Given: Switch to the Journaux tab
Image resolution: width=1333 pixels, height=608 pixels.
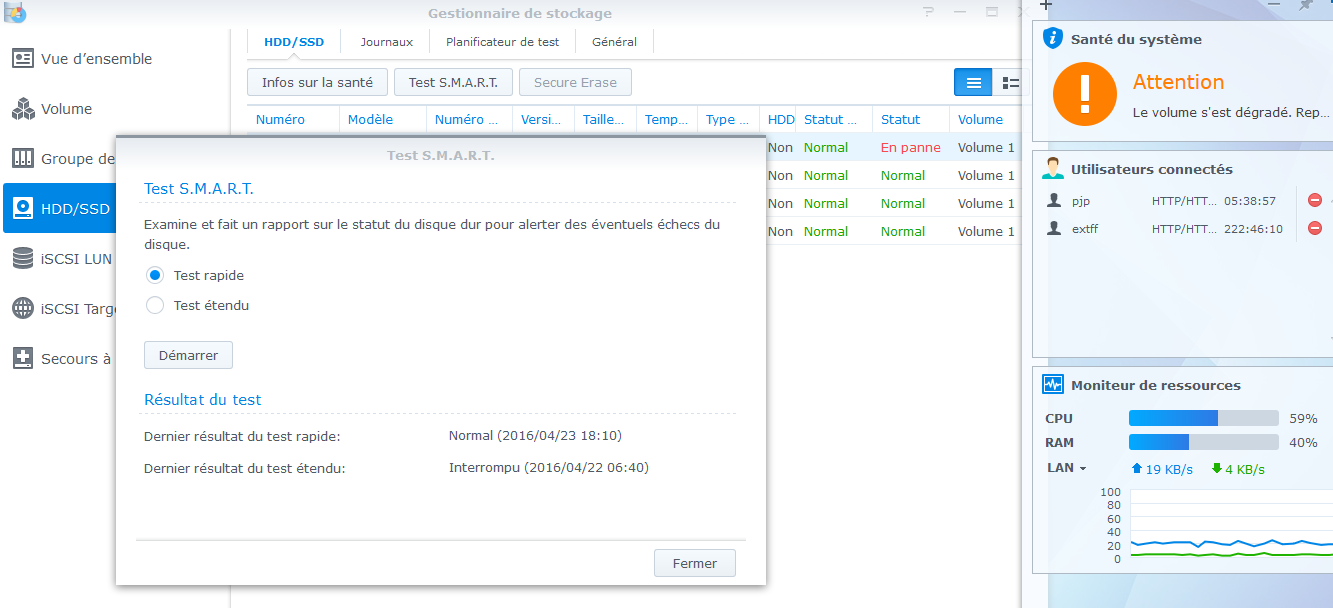Looking at the screenshot, I should [x=386, y=42].
